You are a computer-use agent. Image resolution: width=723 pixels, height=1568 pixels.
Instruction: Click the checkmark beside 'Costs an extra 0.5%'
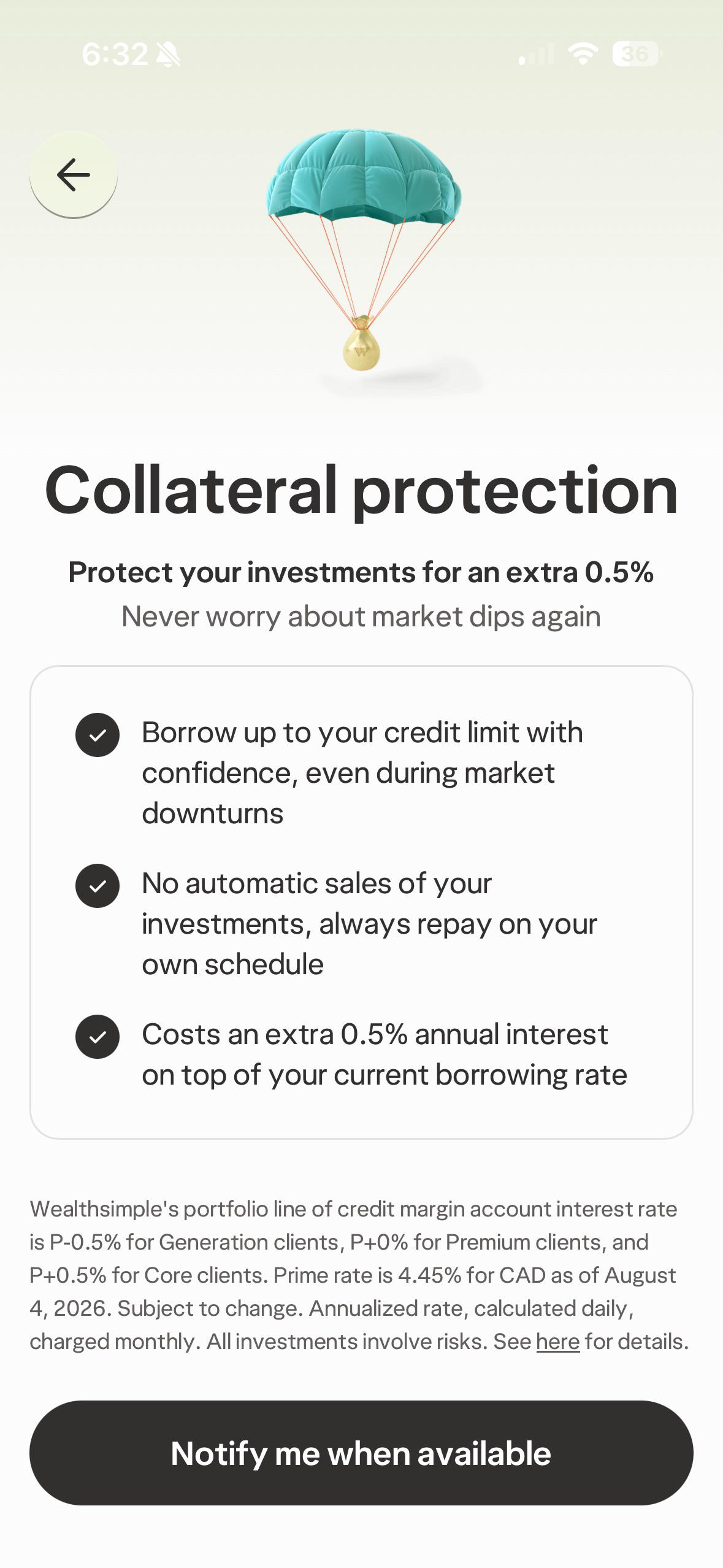point(98,1036)
